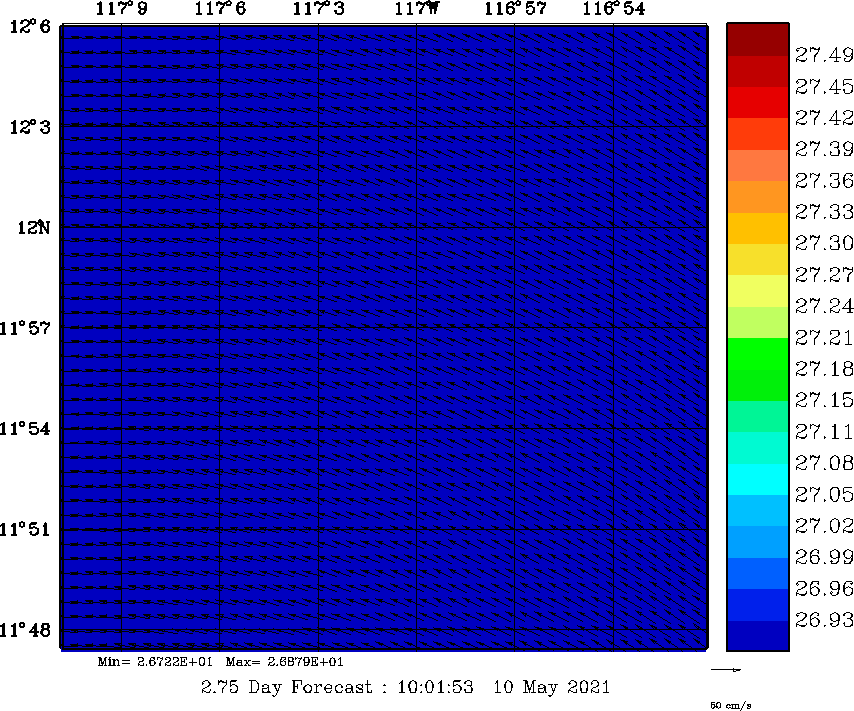Click the 12N latitude label
Image resolution: width=854 pixels, height=711 pixels.
click(x=33, y=227)
